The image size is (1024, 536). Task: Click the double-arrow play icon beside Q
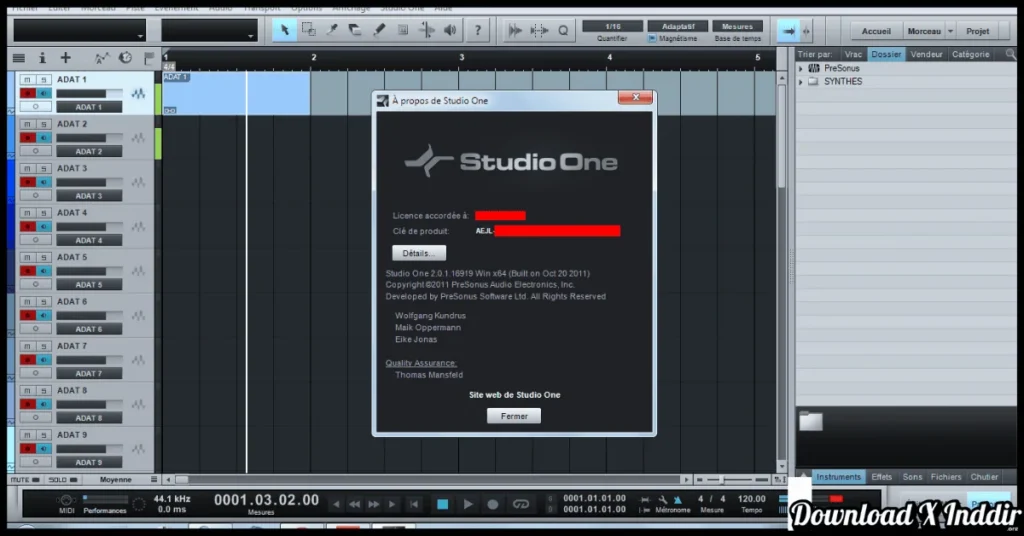click(515, 31)
